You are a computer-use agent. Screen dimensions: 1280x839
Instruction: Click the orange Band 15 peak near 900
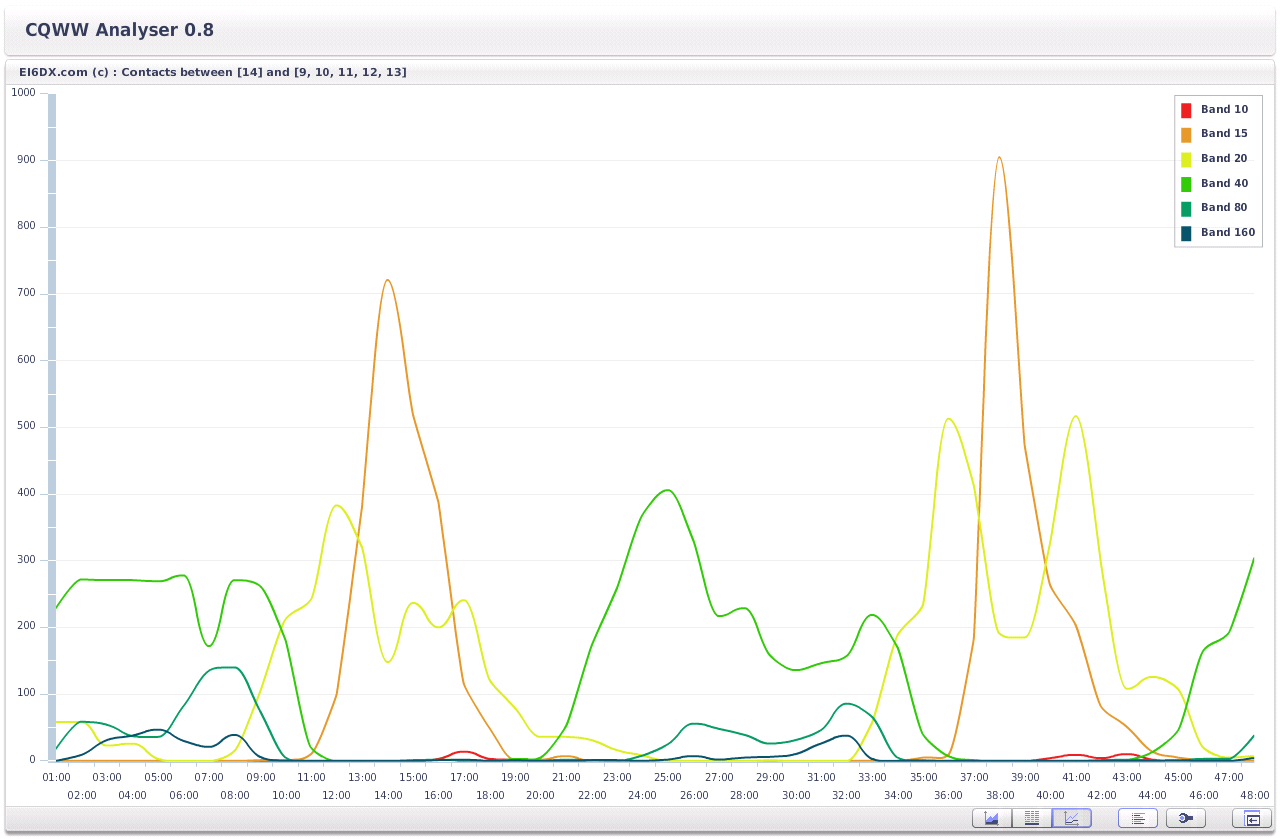(x=998, y=158)
